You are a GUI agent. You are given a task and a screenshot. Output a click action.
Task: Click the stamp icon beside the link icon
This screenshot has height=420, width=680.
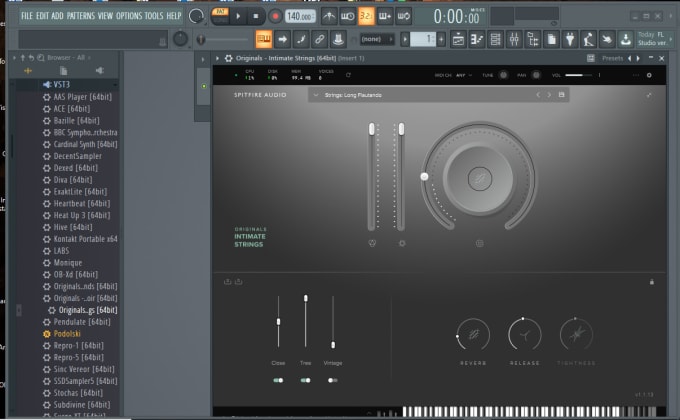click(x=338, y=39)
